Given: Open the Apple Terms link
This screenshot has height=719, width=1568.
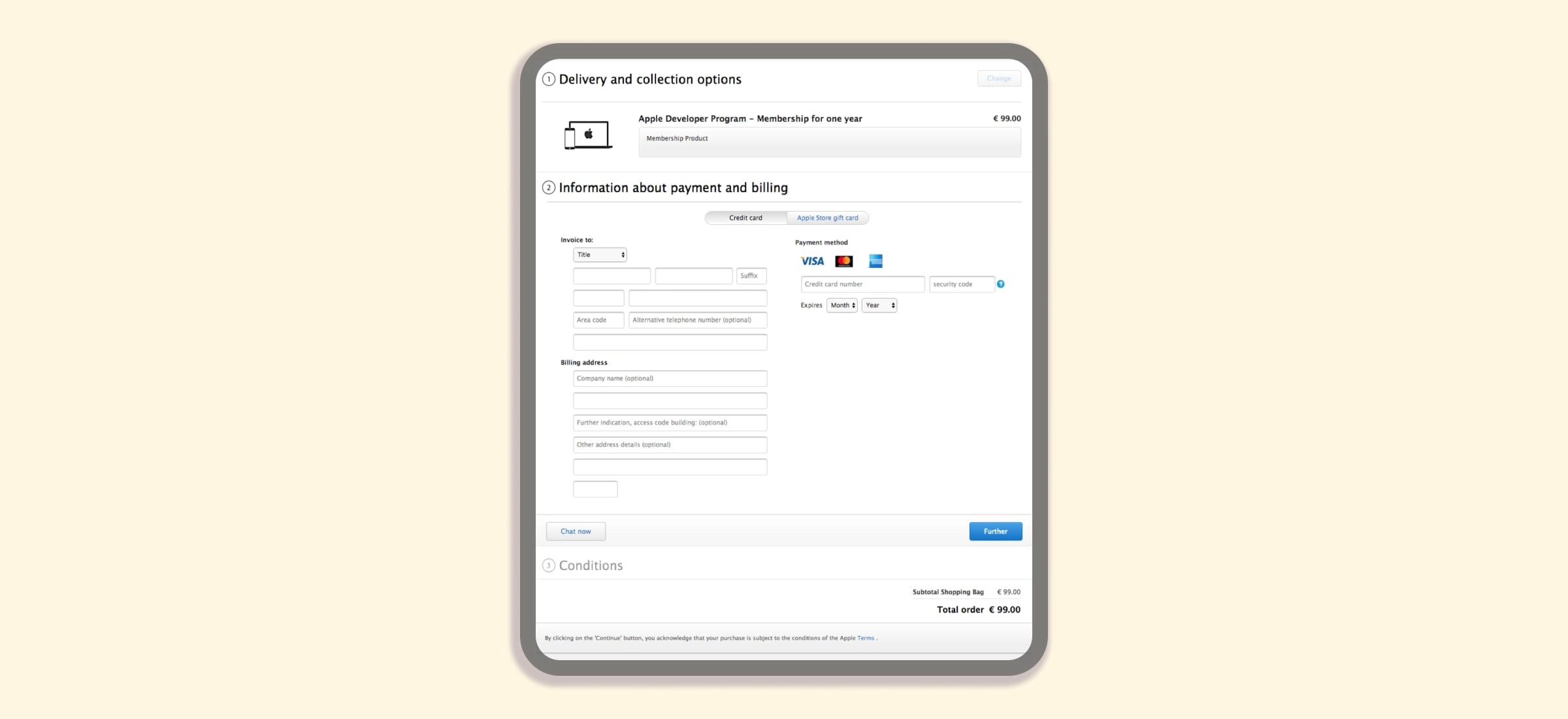Looking at the screenshot, I should tap(865, 638).
